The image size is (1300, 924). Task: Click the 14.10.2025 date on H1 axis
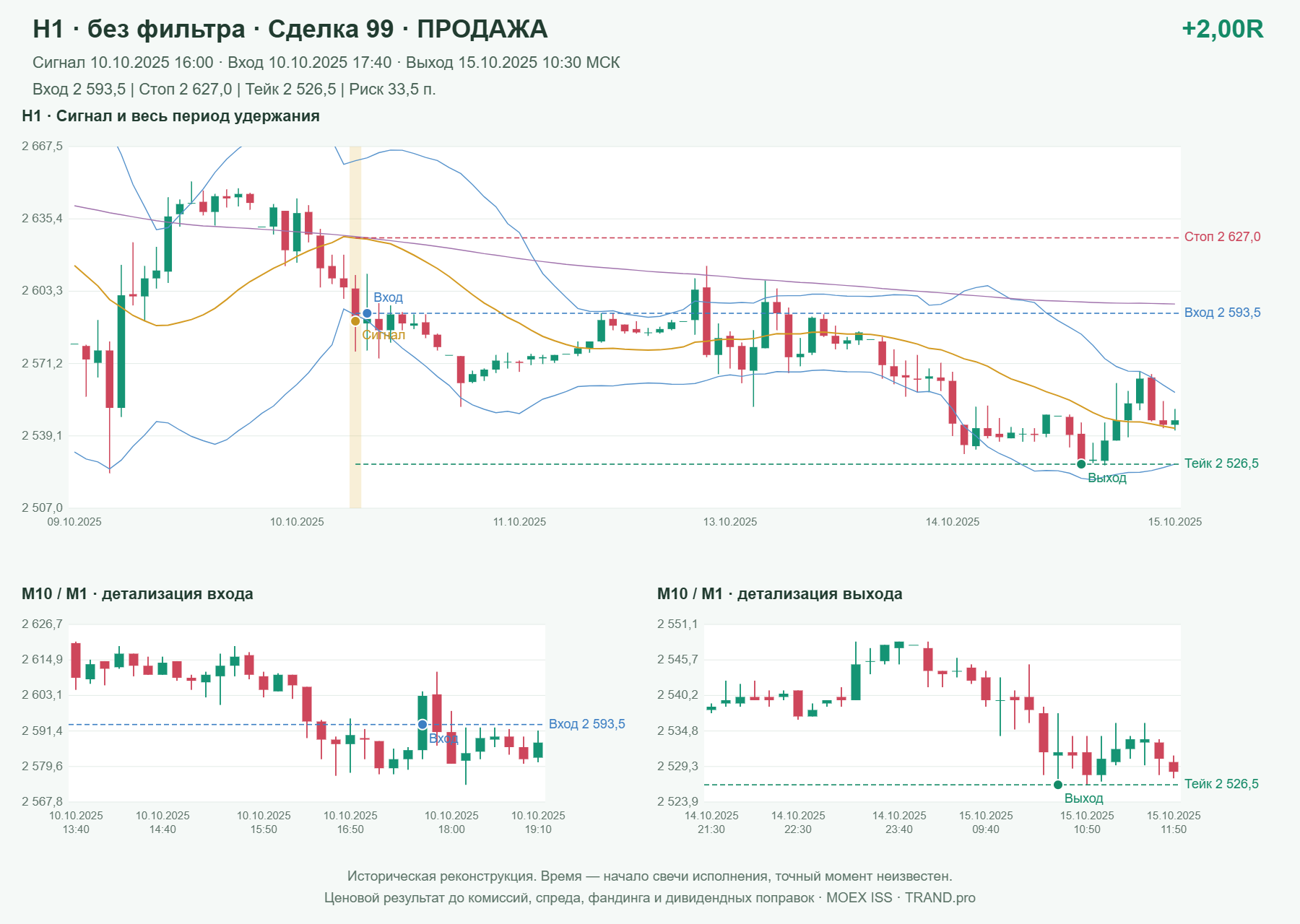pyautogui.click(x=953, y=522)
